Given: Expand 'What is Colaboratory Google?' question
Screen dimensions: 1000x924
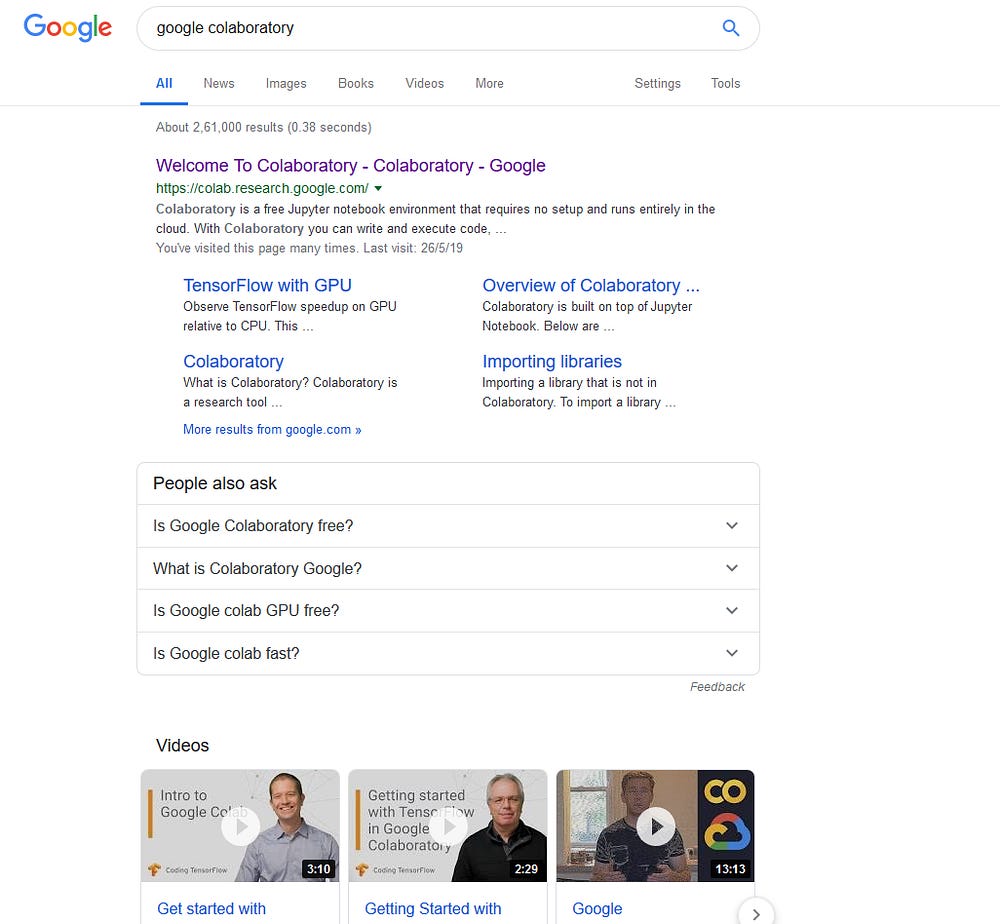Looking at the screenshot, I should [732, 568].
